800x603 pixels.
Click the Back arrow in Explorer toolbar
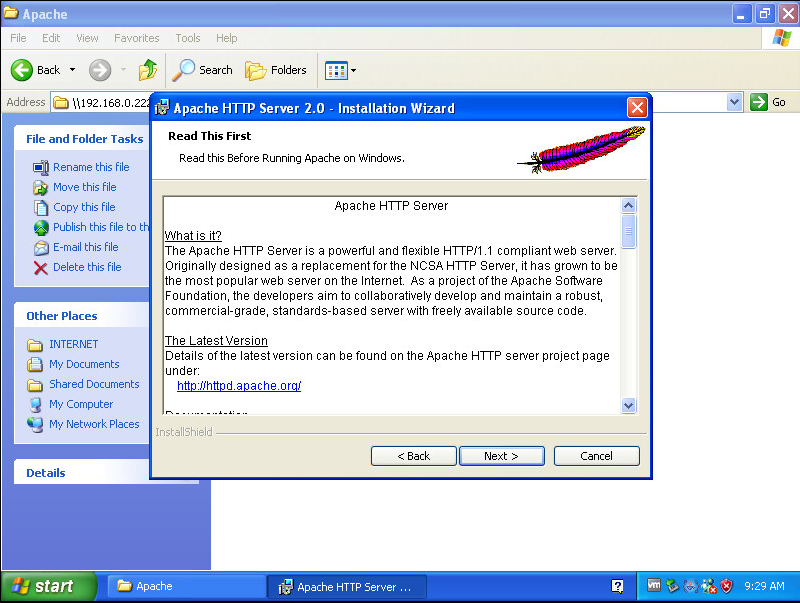pos(22,70)
